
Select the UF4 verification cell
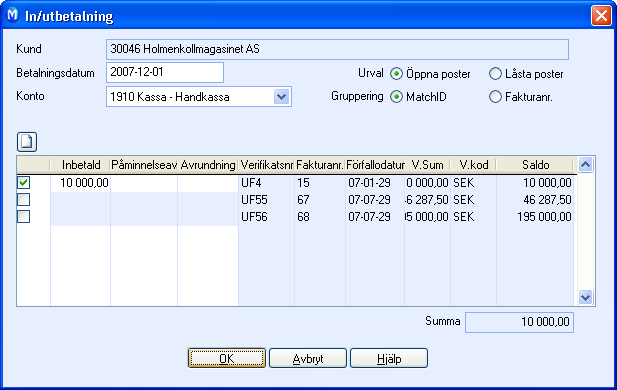[266, 183]
